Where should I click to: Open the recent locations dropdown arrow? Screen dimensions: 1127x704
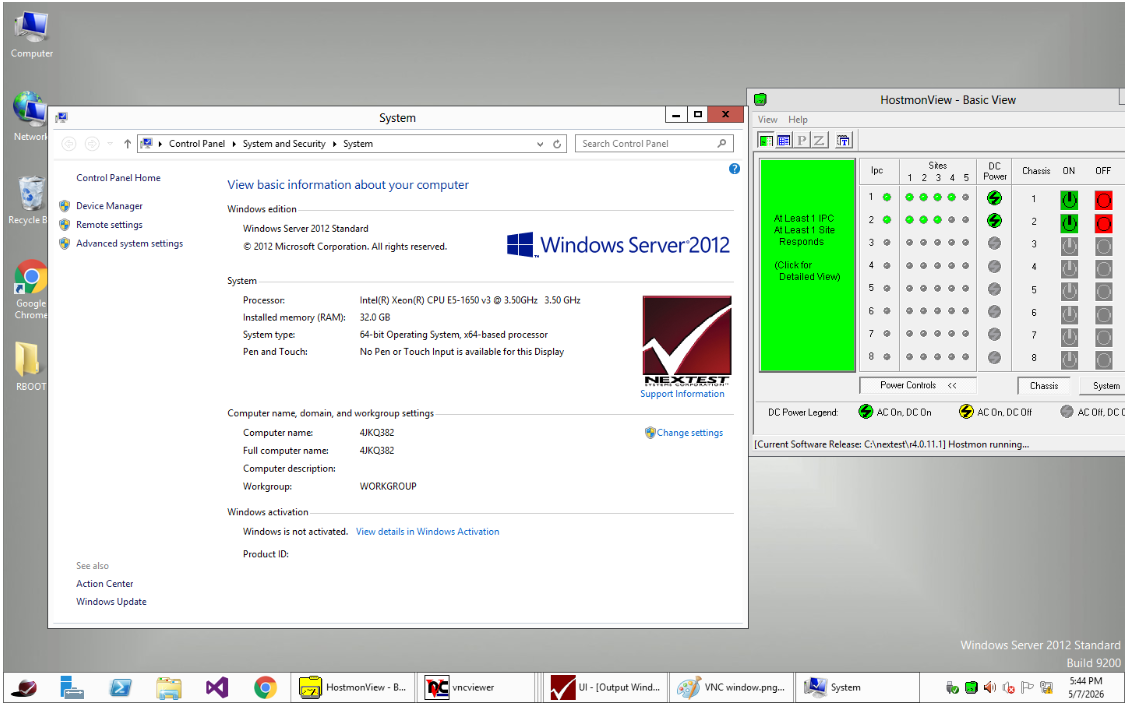pyautogui.click(x=110, y=144)
